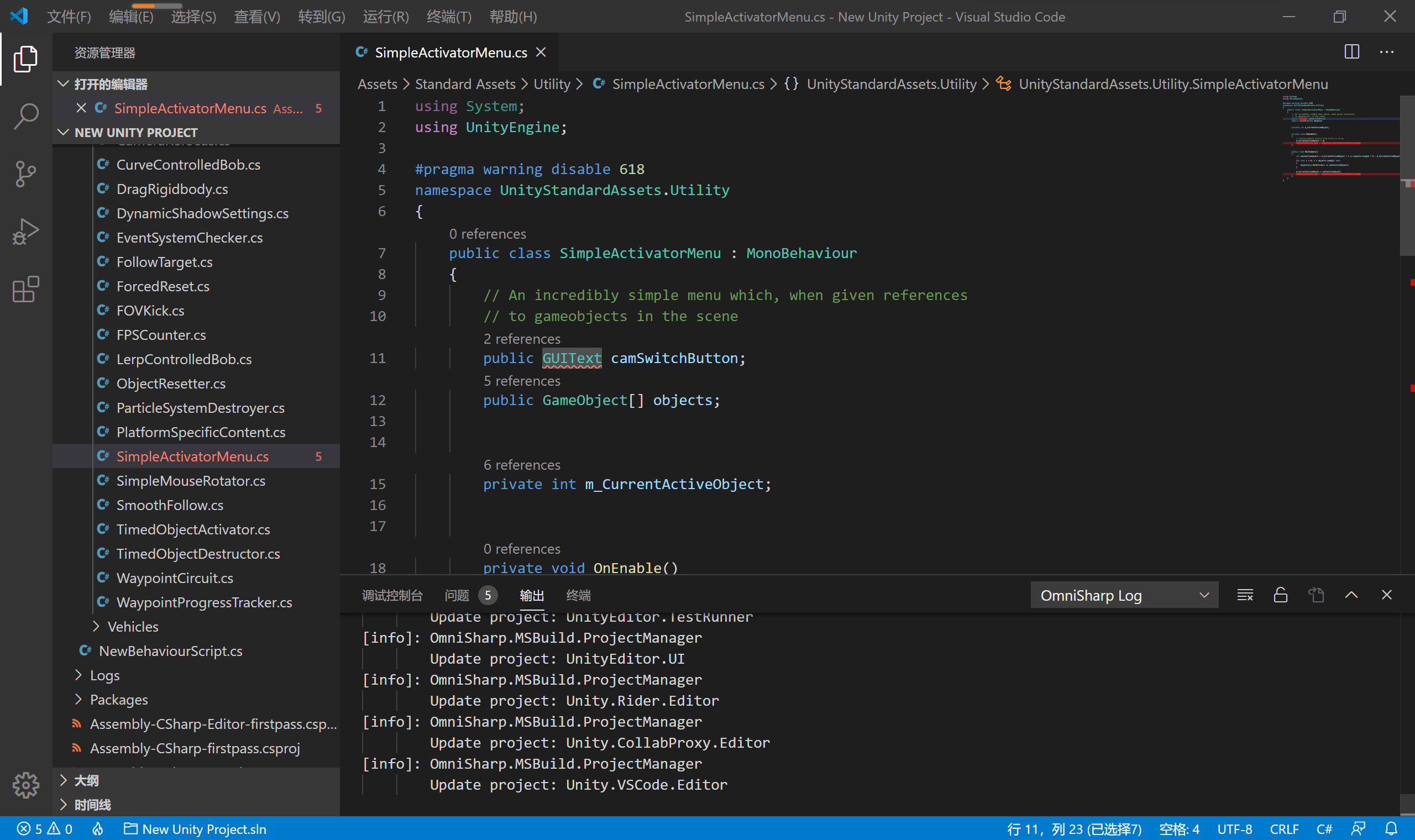
Task: Open the Source Control view icon
Action: (x=25, y=174)
